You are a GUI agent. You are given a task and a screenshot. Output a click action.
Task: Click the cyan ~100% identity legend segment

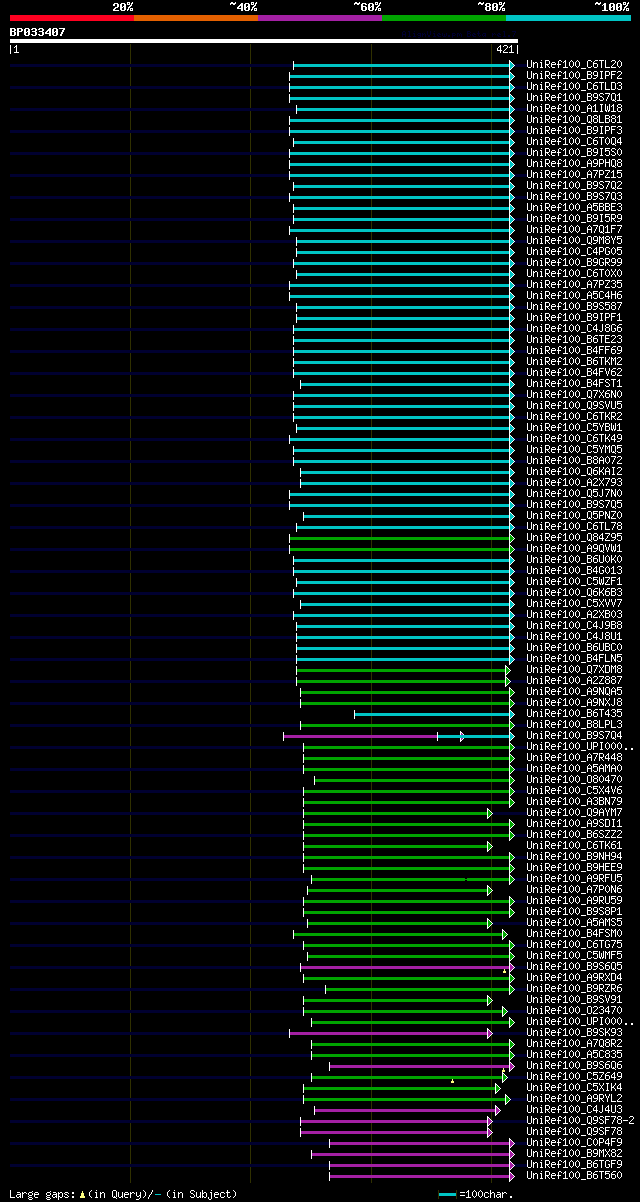coord(568,18)
